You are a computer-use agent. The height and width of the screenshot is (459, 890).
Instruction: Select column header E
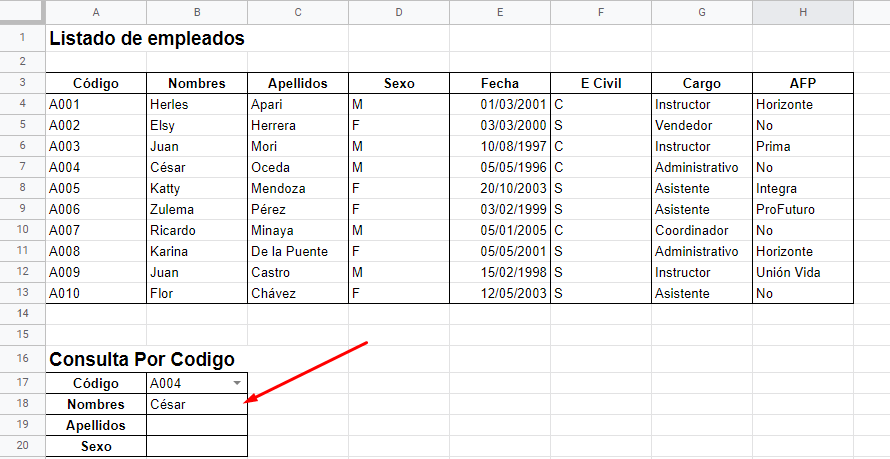[x=500, y=12]
